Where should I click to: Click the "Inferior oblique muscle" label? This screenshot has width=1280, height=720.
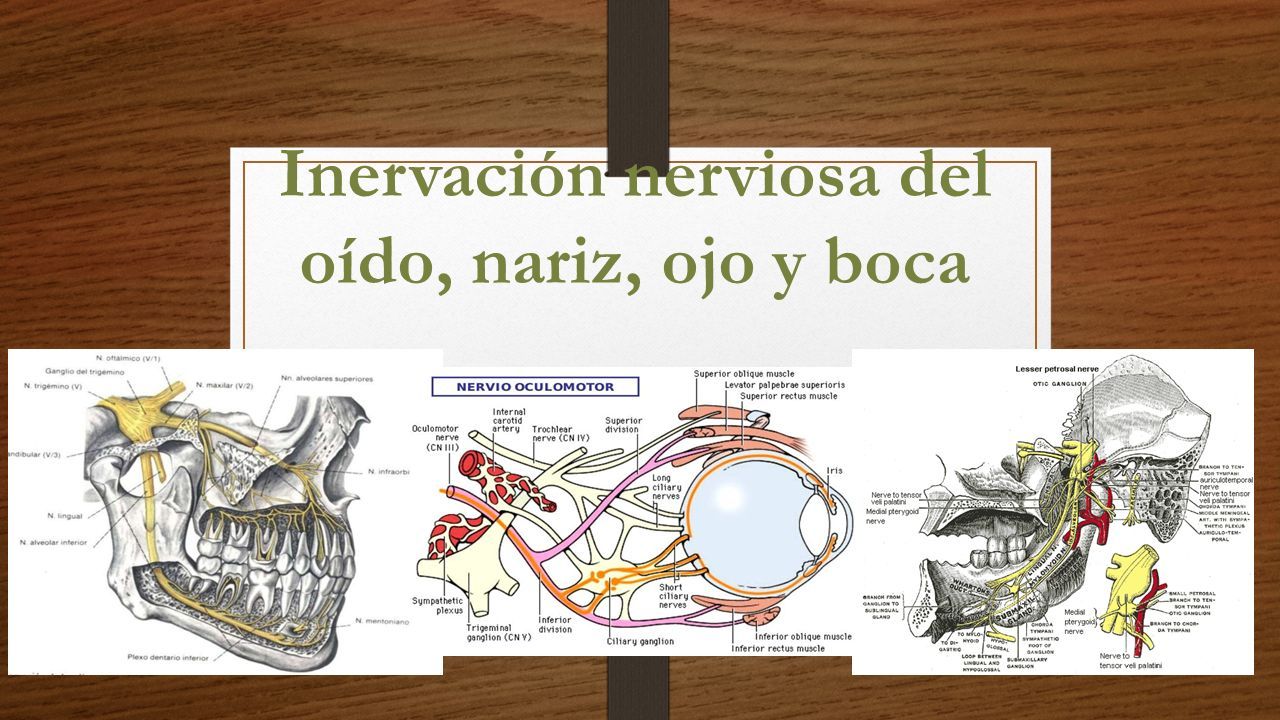pyautogui.click(x=803, y=636)
